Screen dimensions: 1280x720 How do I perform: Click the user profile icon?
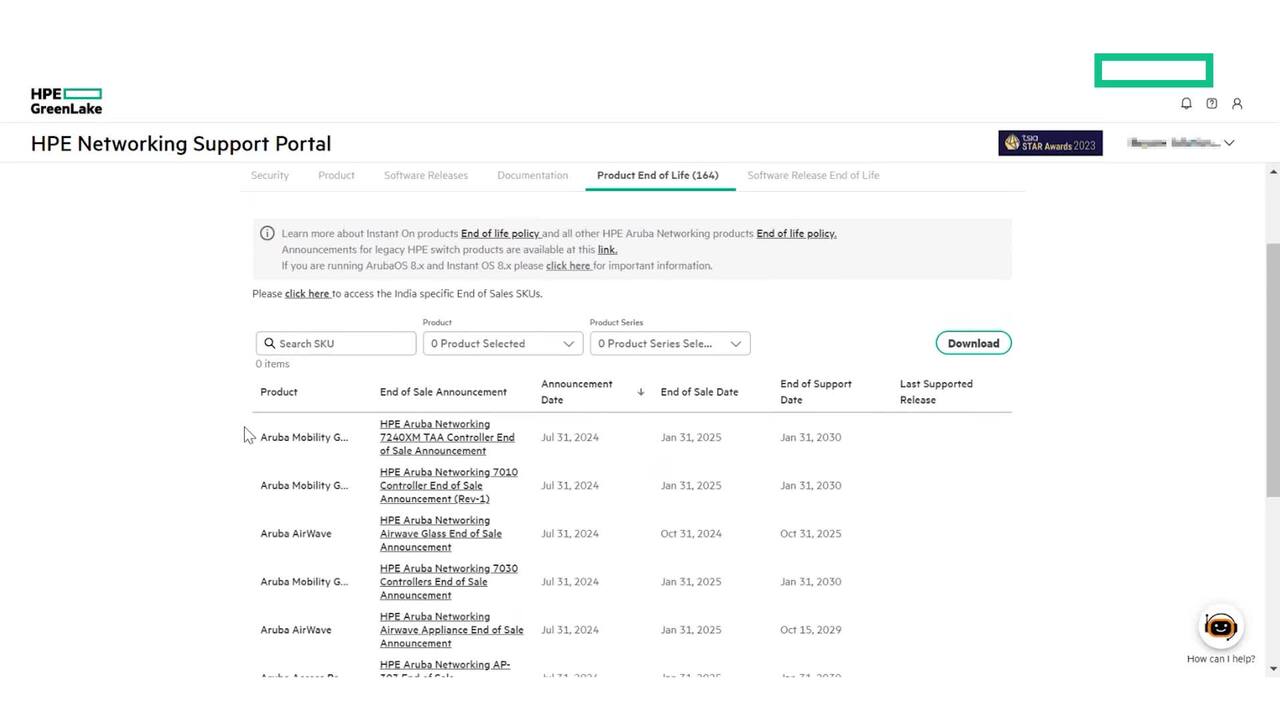[x=1237, y=103]
